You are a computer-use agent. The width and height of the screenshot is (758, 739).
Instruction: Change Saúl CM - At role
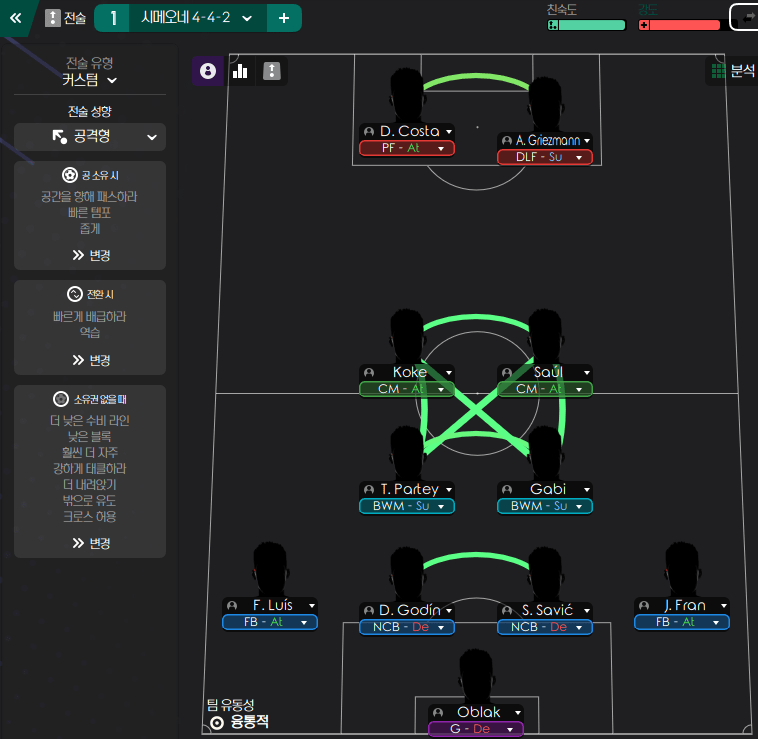[544, 389]
